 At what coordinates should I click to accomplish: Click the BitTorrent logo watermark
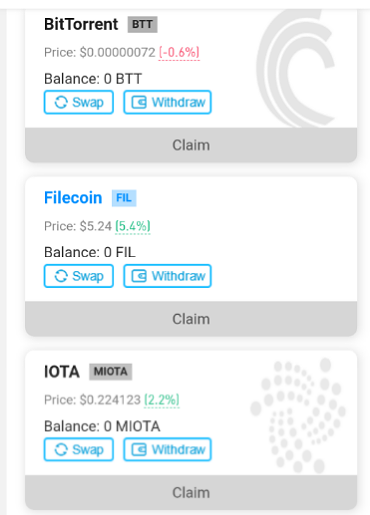(x=296, y=68)
